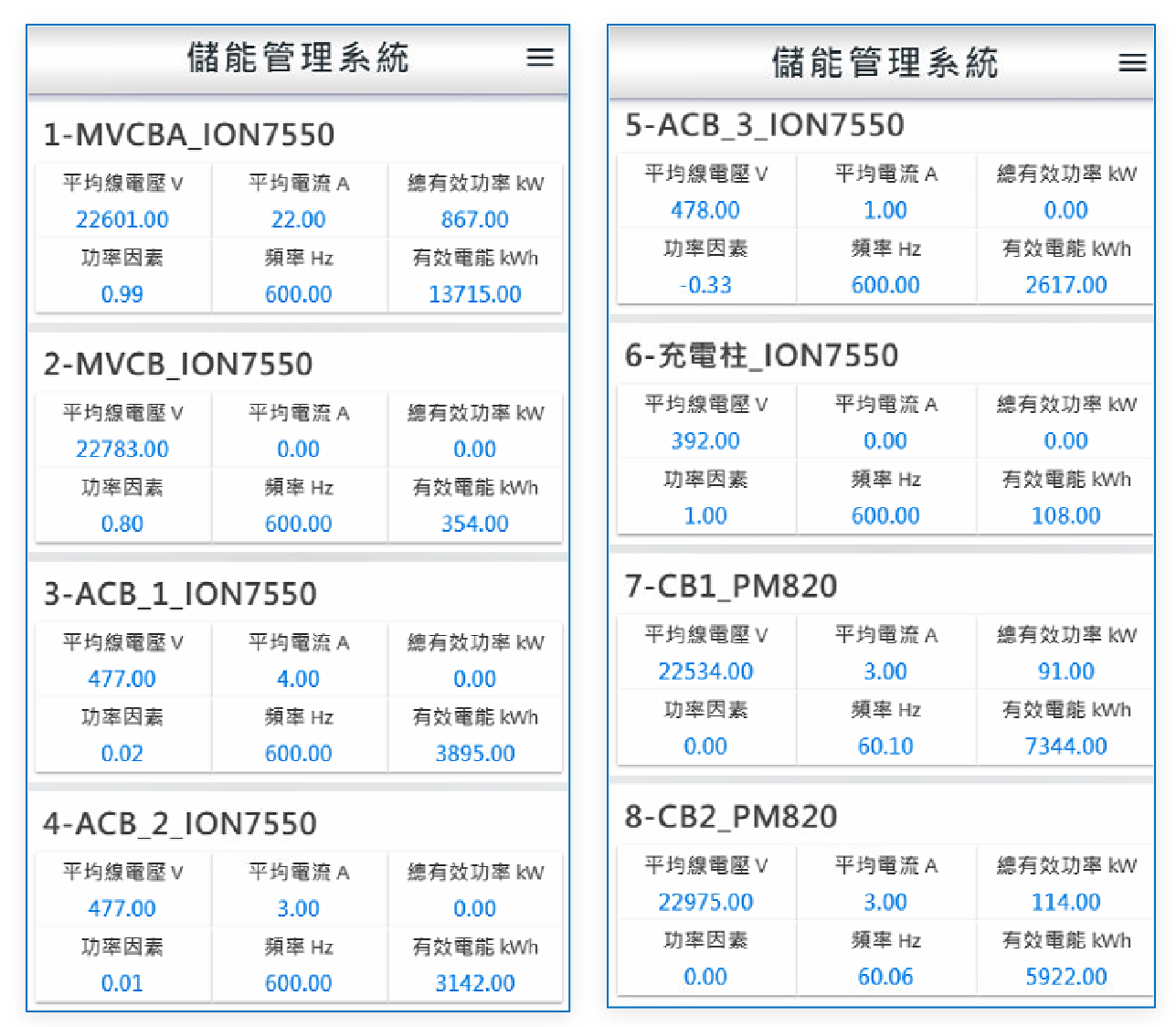Select the 1-MVCBA_ION7550 section title

point(189,135)
